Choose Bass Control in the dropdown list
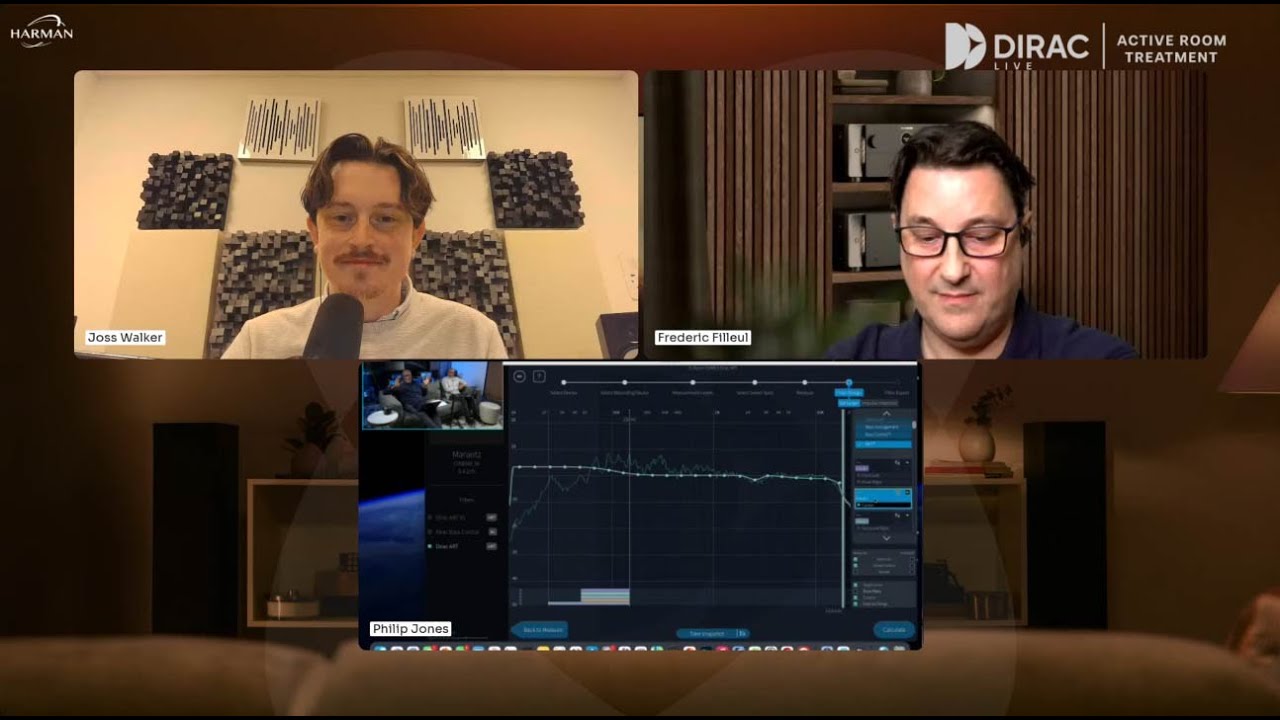Viewport: 1280px width, 720px height. 882,434
